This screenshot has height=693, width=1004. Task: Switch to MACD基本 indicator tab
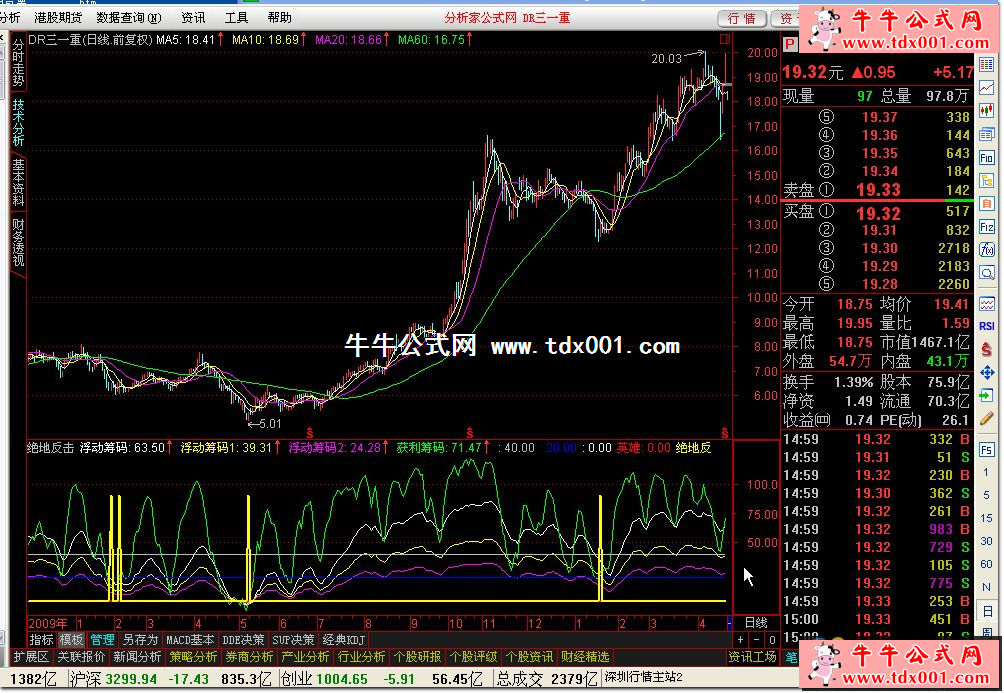point(190,640)
